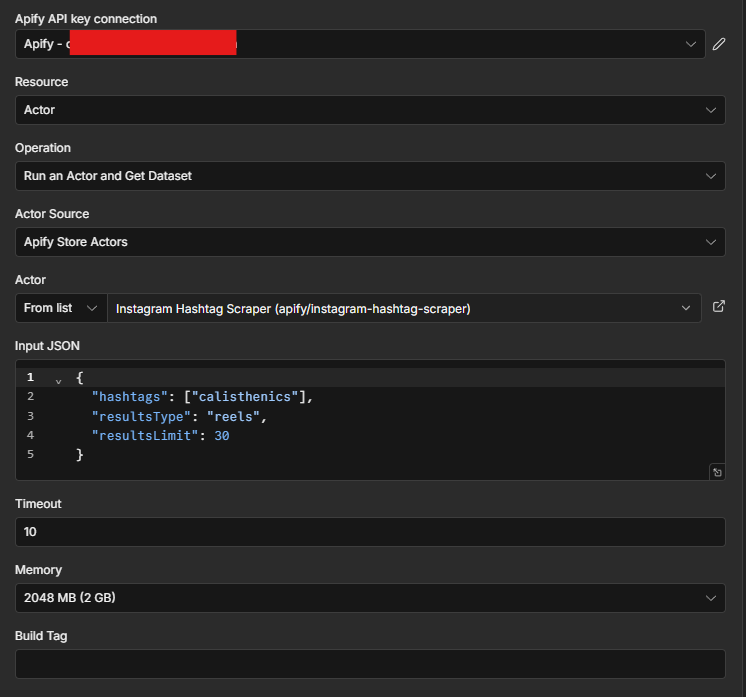Open the actor page via external link icon

coord(718,307)
